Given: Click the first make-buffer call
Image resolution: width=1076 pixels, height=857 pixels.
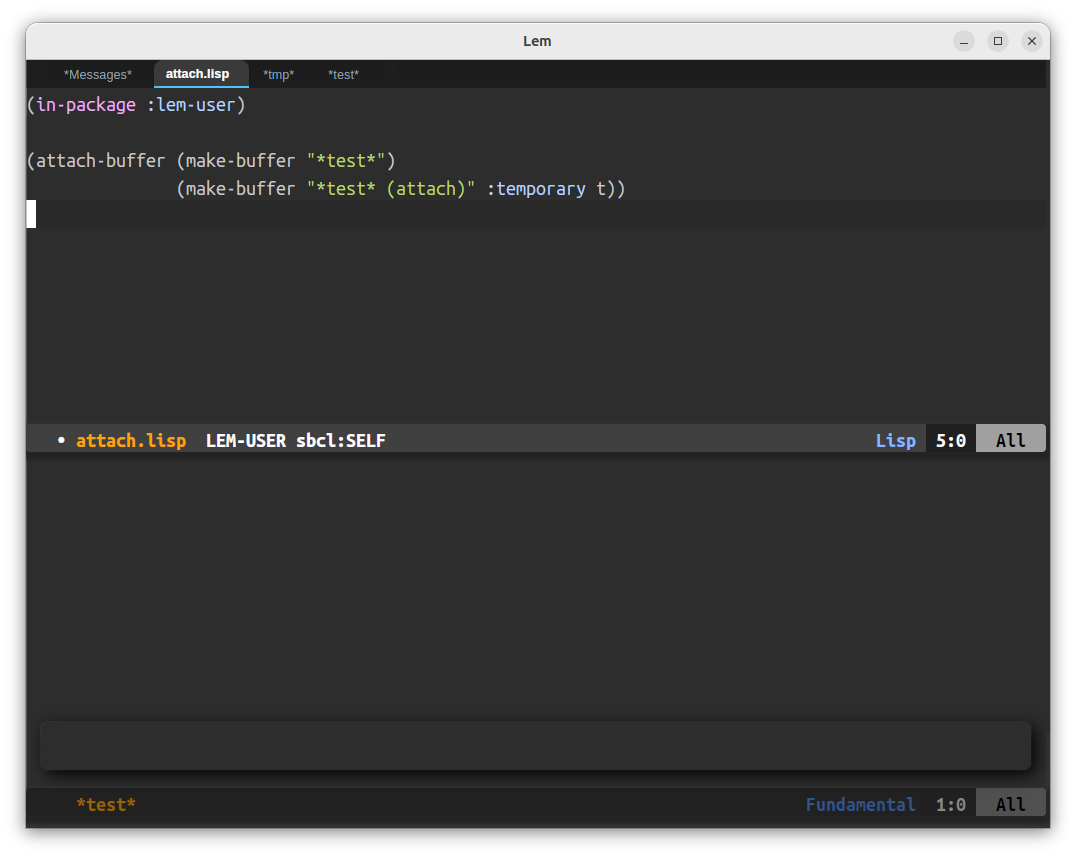Looking at the screenshot, I should pos(240,161).
